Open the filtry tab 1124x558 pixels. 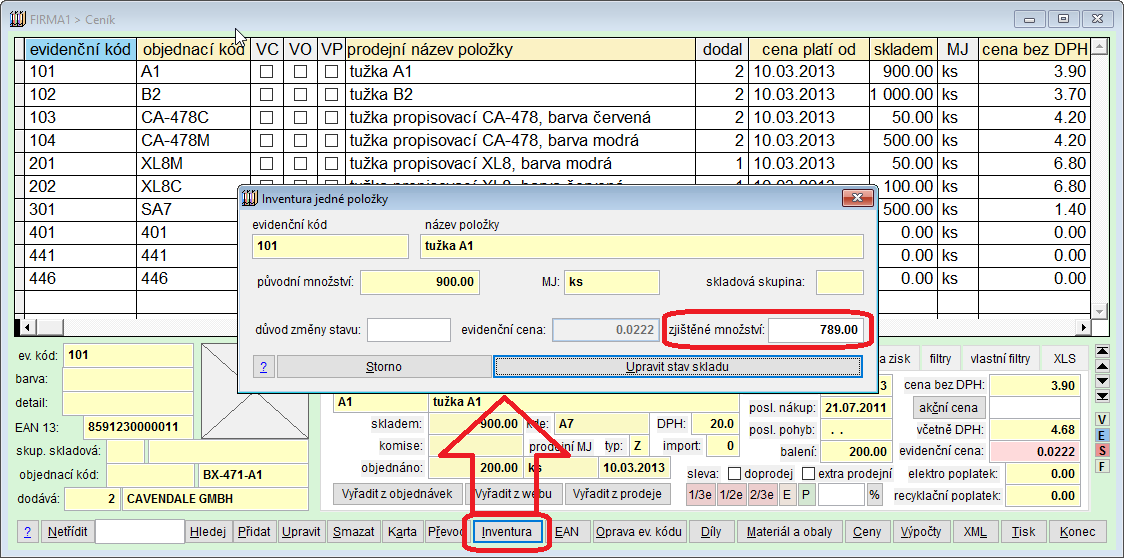coord(940,358)
